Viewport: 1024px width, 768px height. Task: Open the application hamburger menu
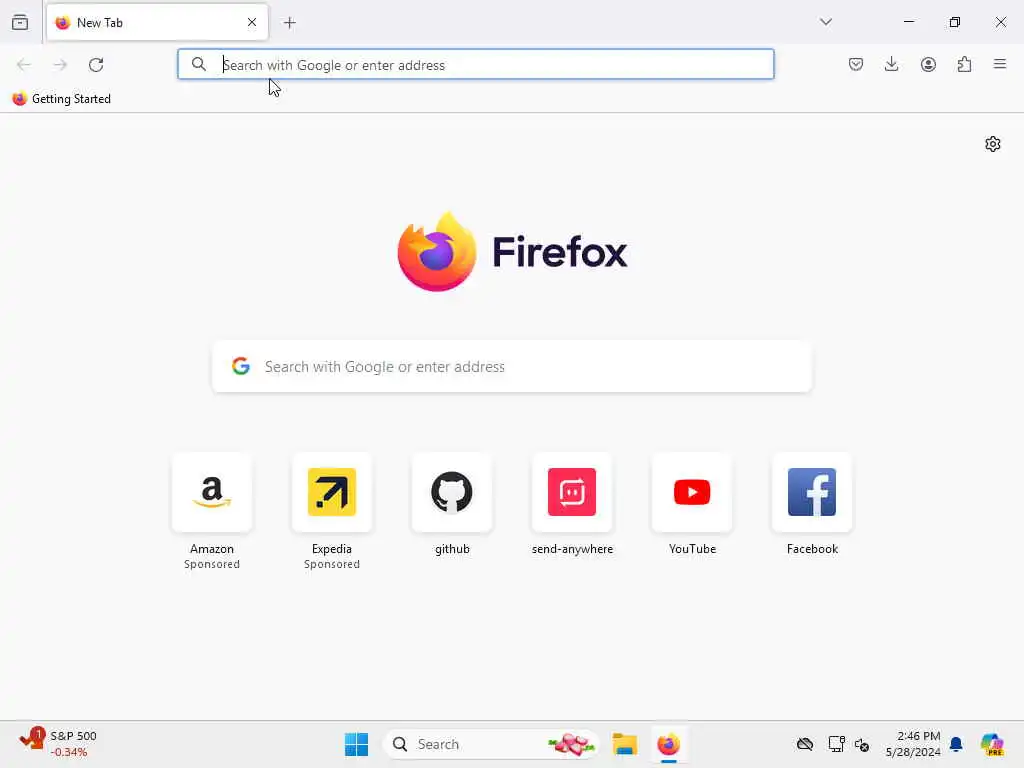click(x=1000, y=64)
